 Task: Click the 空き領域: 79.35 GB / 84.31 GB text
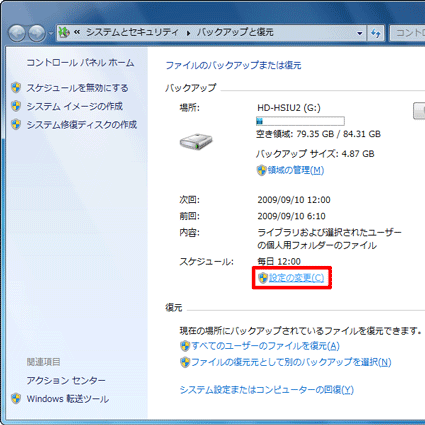[x=318, y=134]
